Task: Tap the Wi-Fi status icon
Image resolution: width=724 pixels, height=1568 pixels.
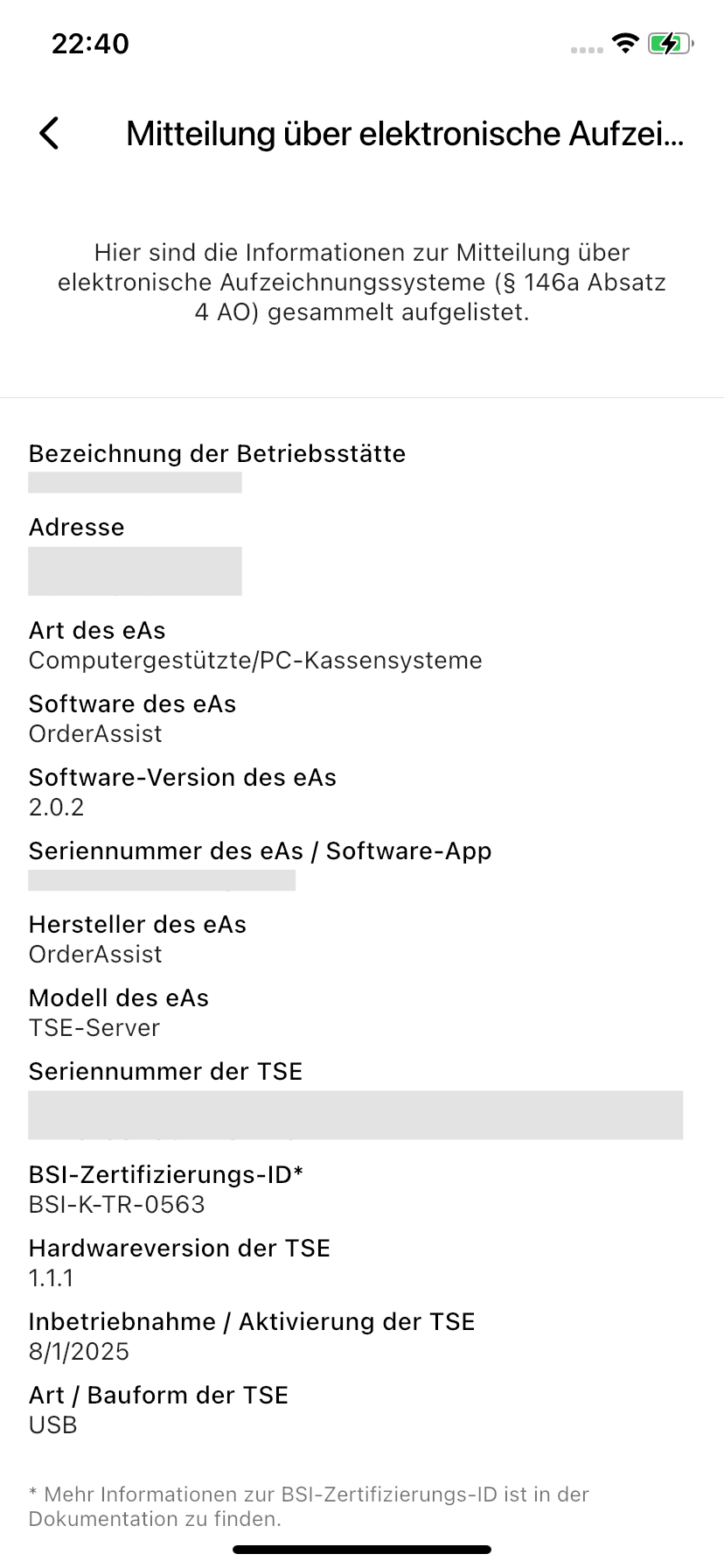Action: pos(625,43)
